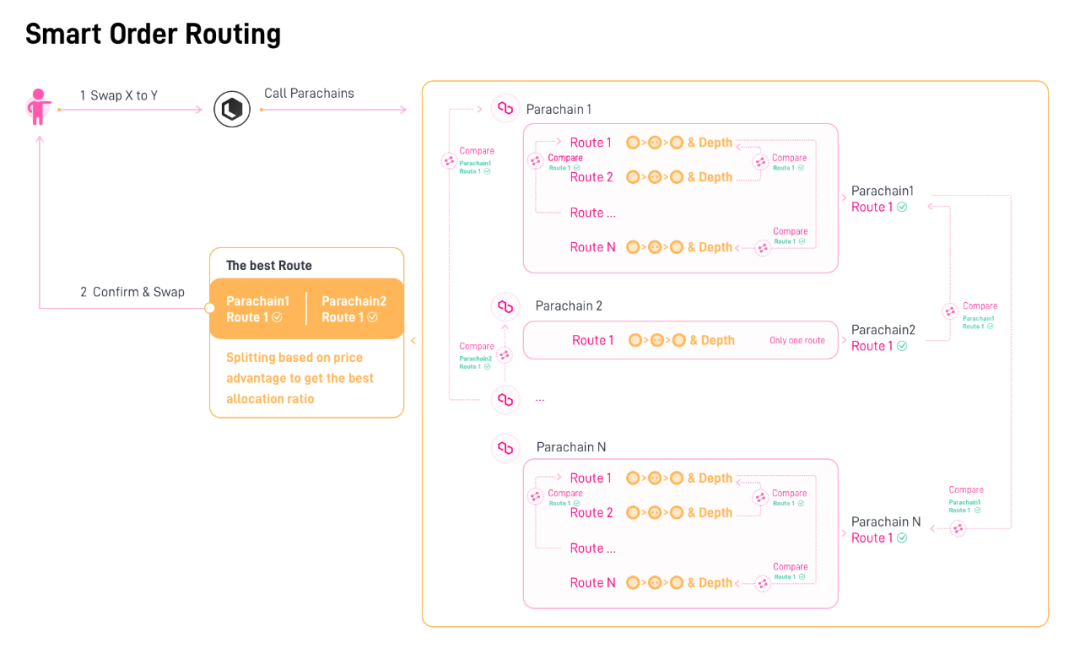Image resolution: width=1080 pixels, height=659 pixels.
Task: Click the link icon next to the ellipsis
Action: point(505,399)
